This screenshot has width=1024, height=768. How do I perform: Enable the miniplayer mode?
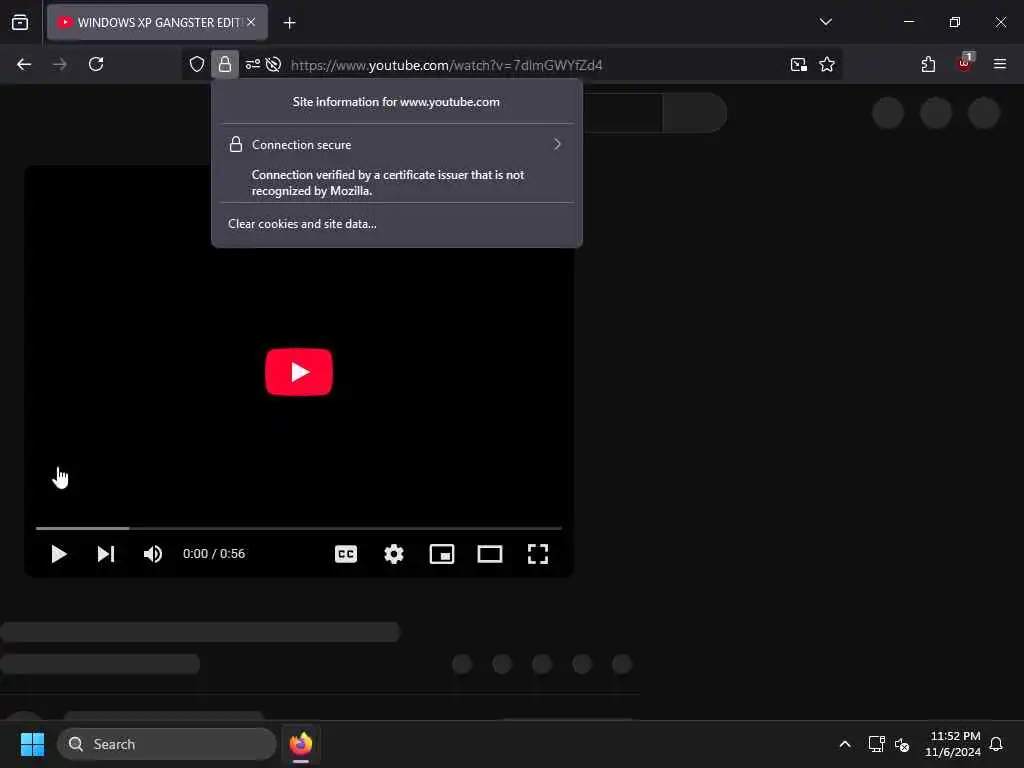point(441,554)
